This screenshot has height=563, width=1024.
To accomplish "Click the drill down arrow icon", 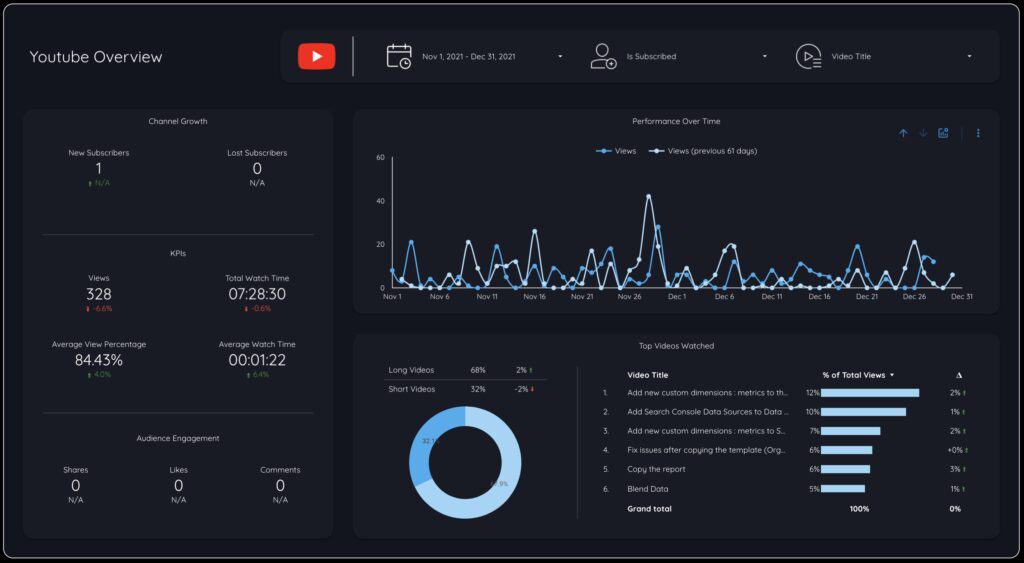I will (923, 133).
